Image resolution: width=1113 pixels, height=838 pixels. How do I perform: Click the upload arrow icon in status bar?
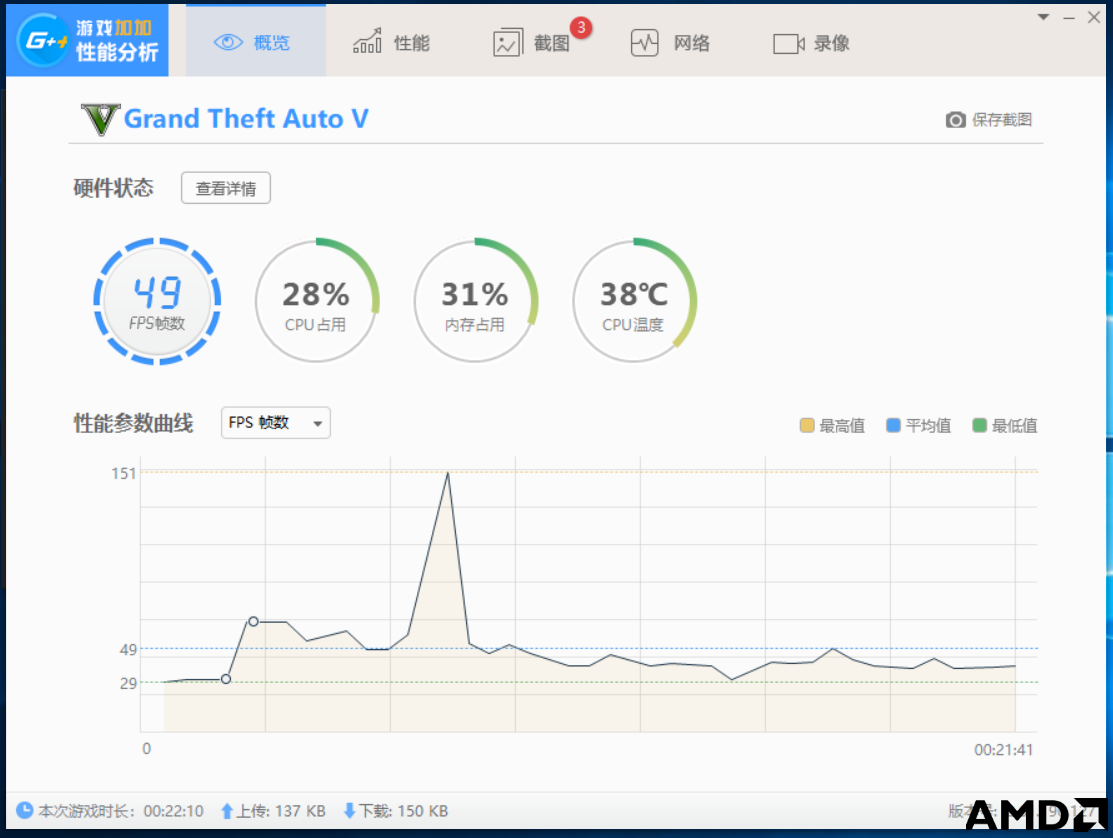[x=226, y=811]
